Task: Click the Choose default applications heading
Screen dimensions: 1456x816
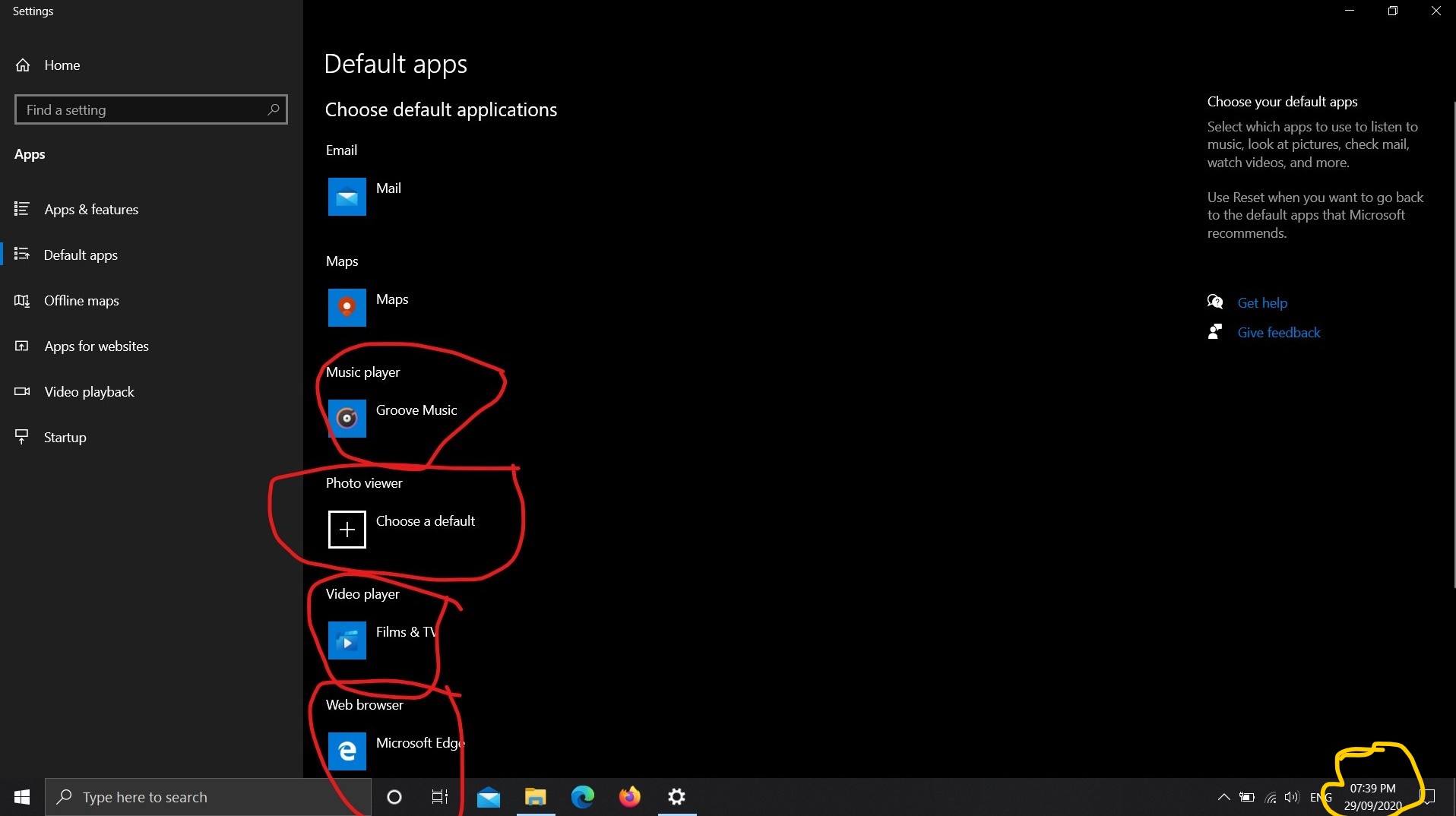Action: coord(441,109)
